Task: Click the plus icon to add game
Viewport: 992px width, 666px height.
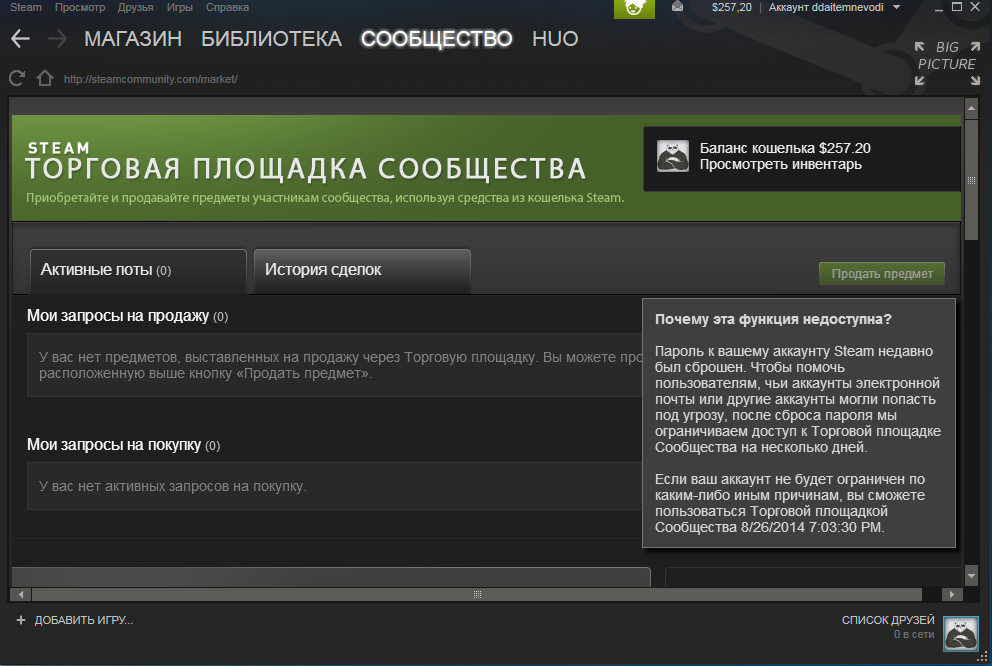Action: click(x=21, y=620)
